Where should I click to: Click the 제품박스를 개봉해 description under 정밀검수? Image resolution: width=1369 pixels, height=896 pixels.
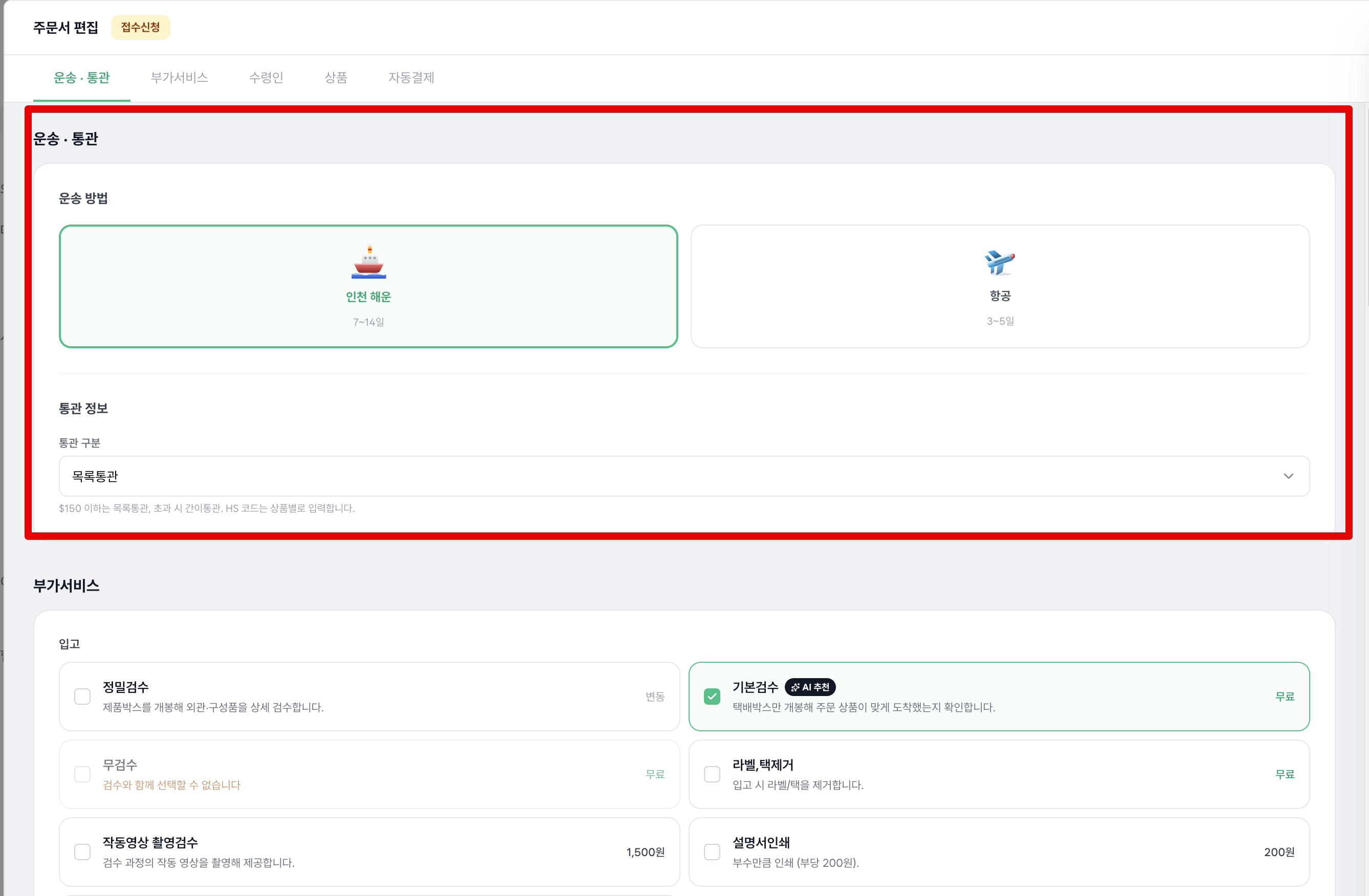tap(213, 707)
